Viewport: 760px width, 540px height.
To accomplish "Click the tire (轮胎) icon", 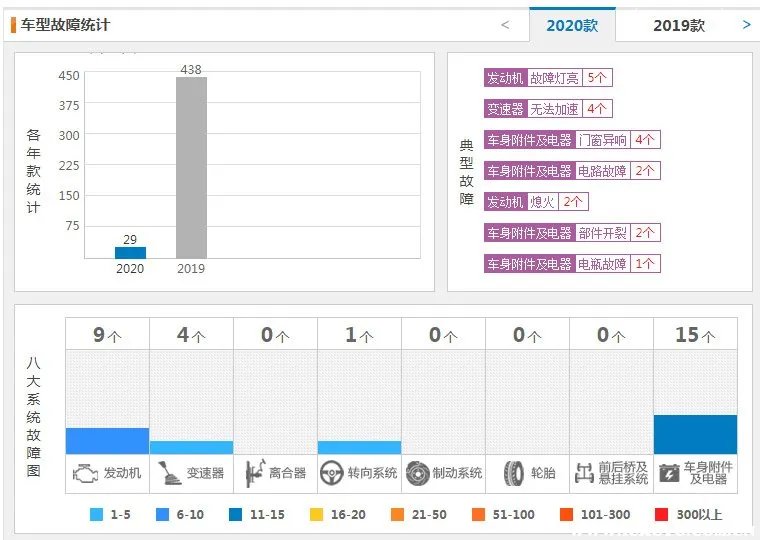I will pyautogui.click(x=513, y=473).
